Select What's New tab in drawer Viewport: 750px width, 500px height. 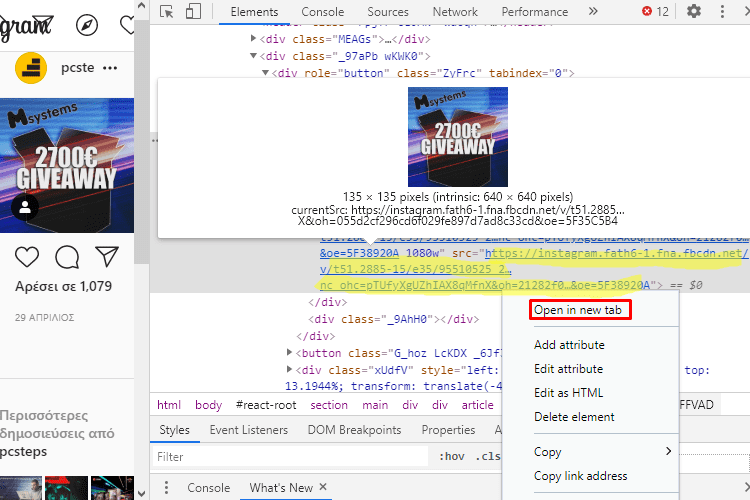click(x=281, y=488)
